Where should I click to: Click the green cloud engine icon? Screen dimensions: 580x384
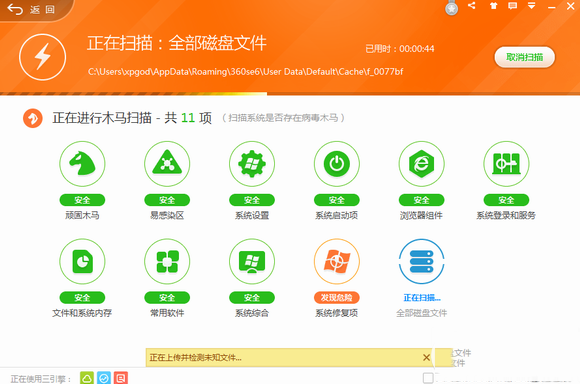pos(87,378)
